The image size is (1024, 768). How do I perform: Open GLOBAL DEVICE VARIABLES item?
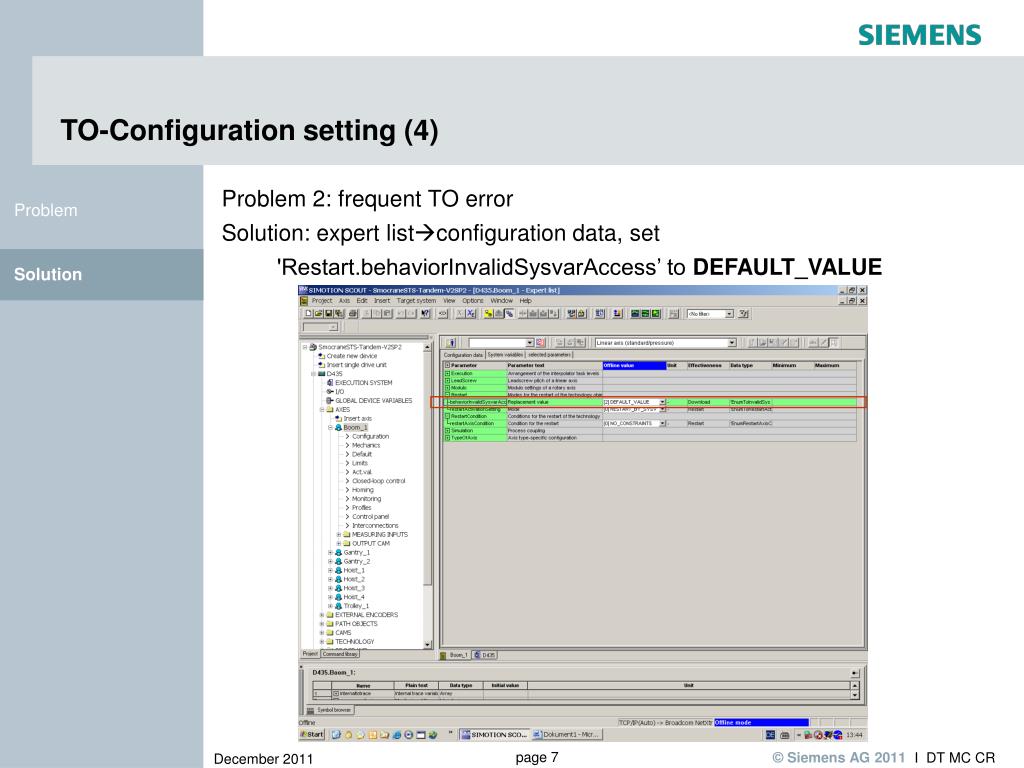[x=374, y=401]
